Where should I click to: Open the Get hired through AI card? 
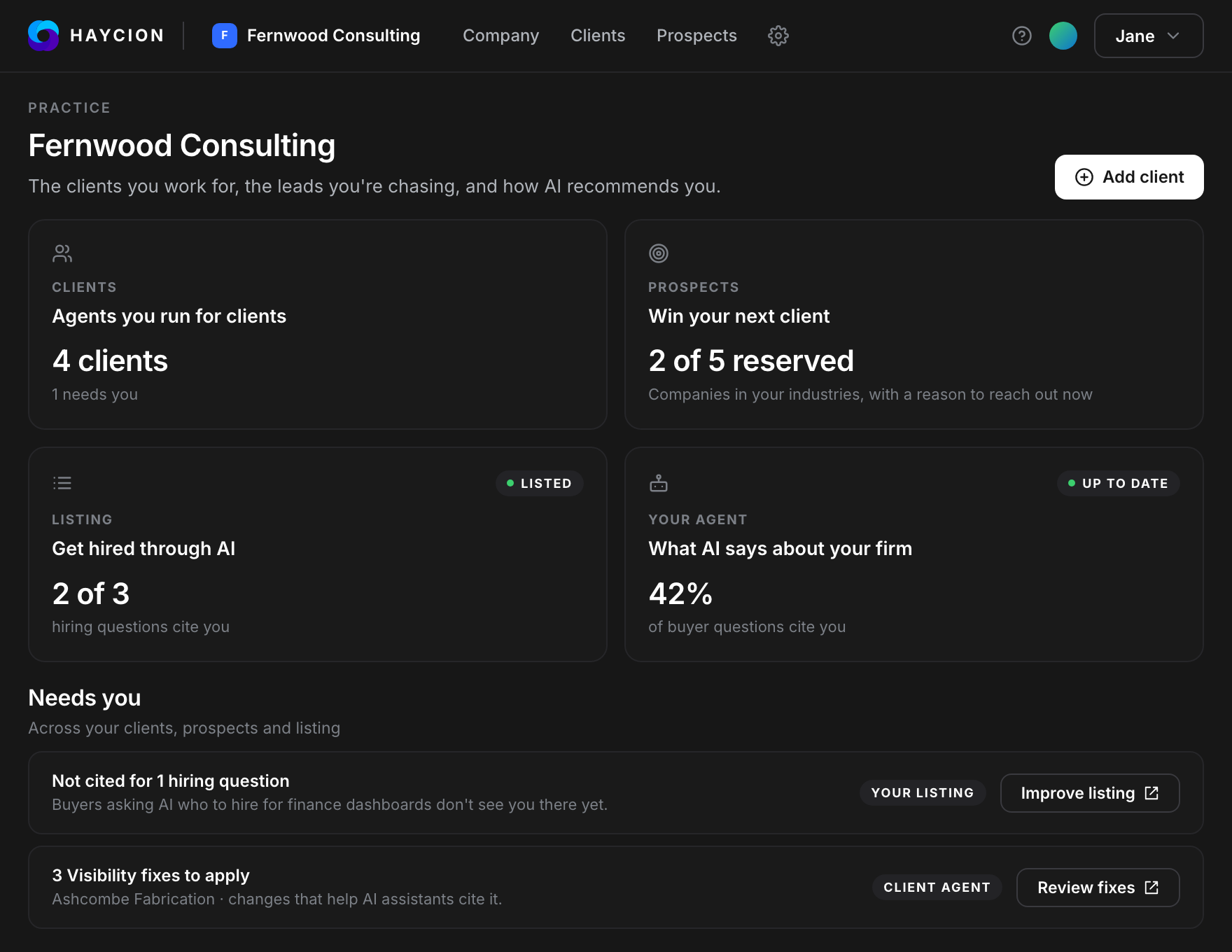coord(318,554)
